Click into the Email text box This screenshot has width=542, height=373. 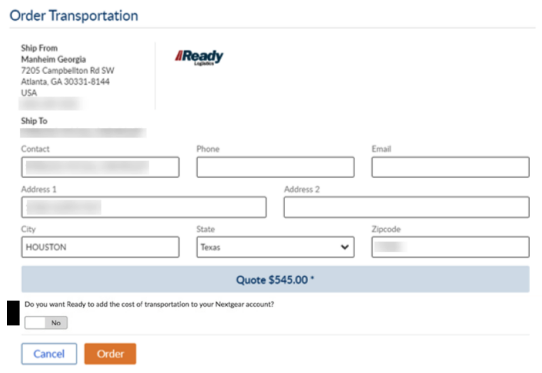(450, 167)
